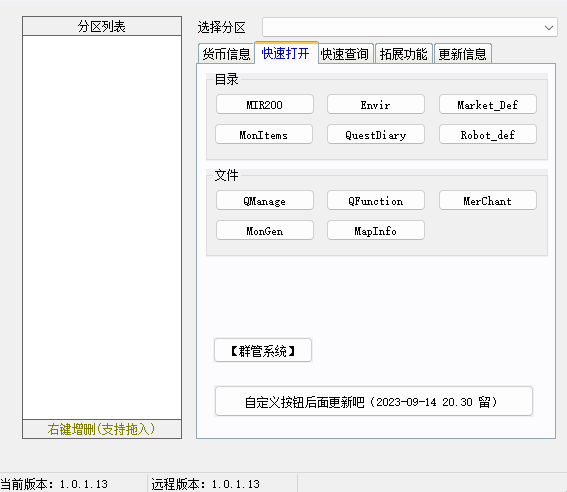Click the 选择分区 label
Viewport: 567px width, 492px height.
tap(221, 27)
